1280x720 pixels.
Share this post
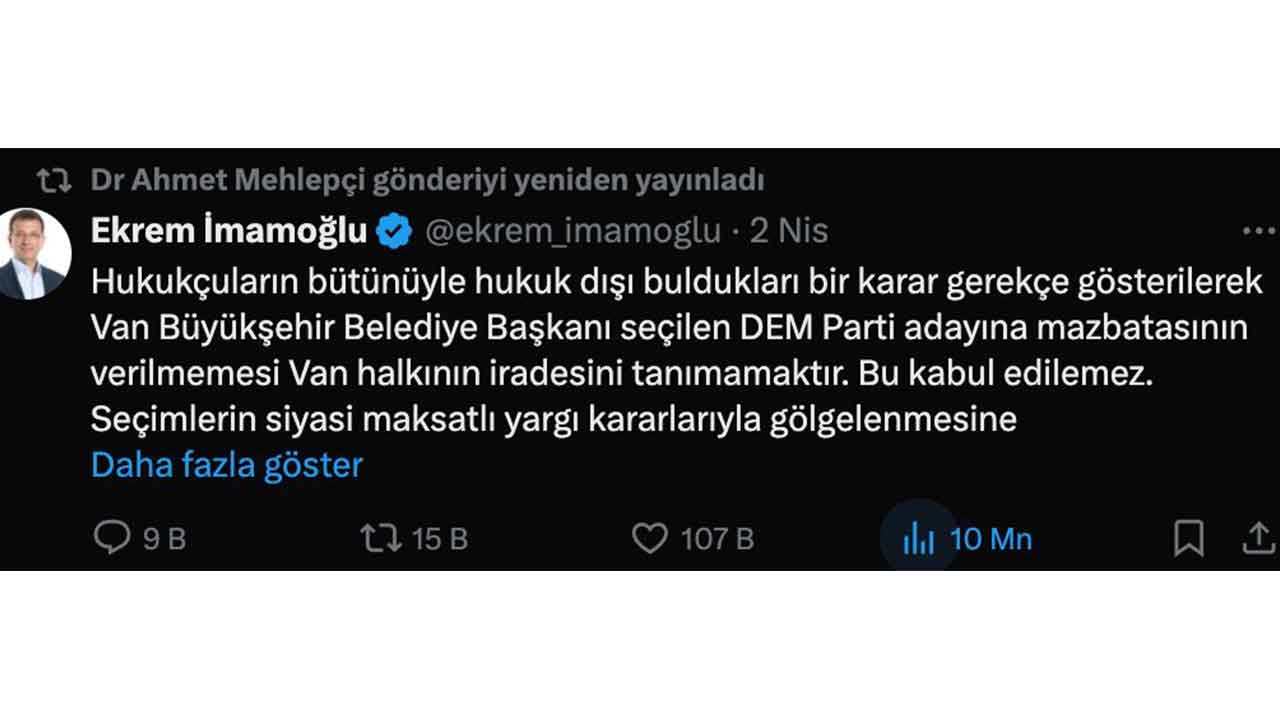[x=1258, y=538]
